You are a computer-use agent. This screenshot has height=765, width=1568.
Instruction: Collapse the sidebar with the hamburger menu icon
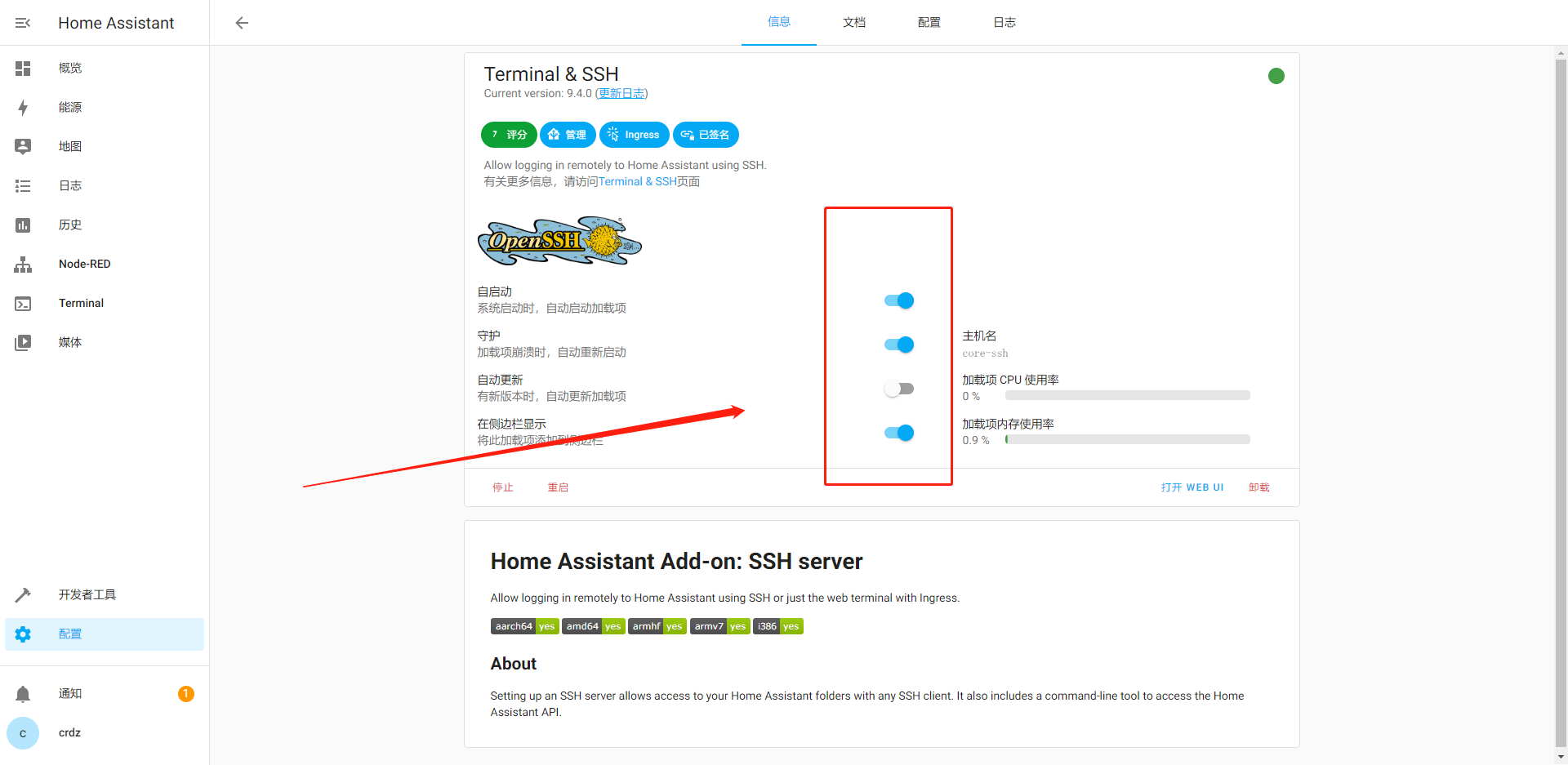pyautogui.click(x=23, y=23)
